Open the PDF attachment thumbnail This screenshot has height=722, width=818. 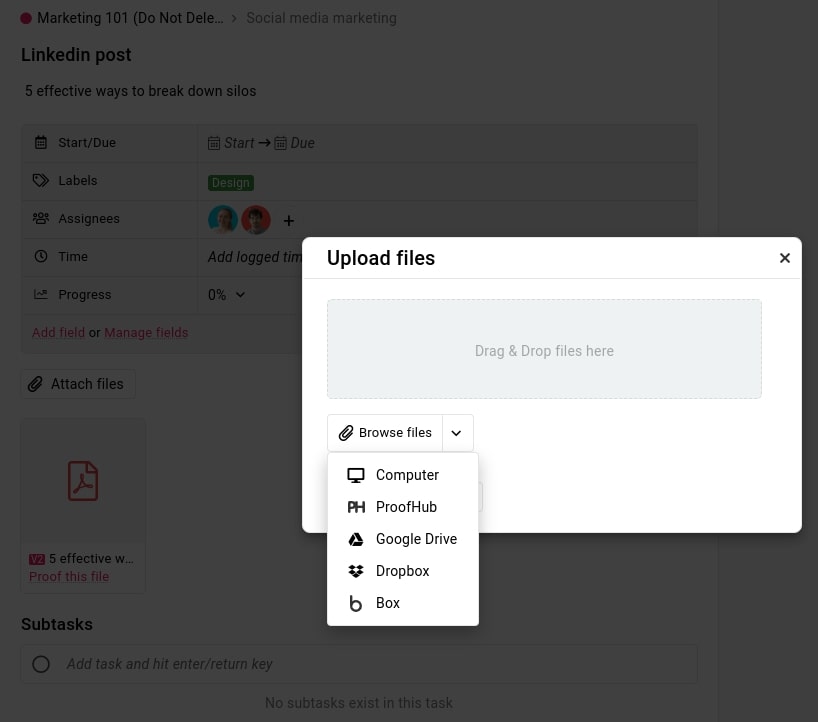click(83, 480)
